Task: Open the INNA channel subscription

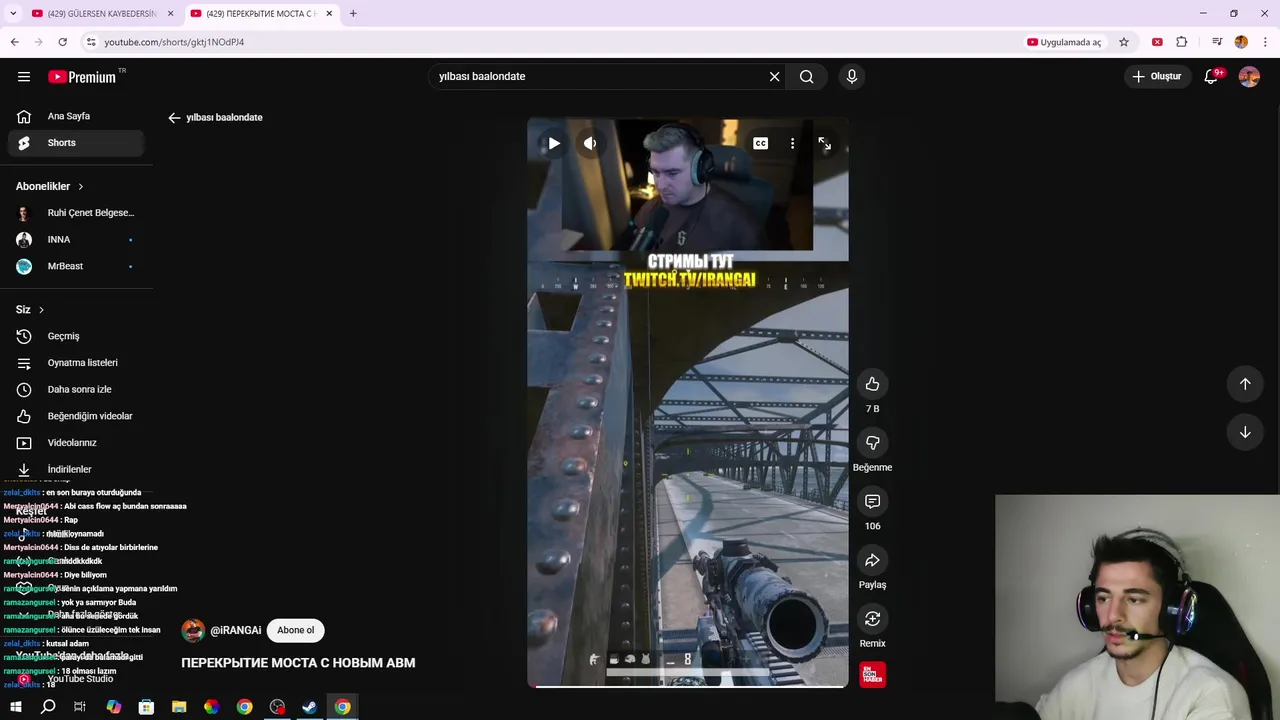Action: coord(76,240)
